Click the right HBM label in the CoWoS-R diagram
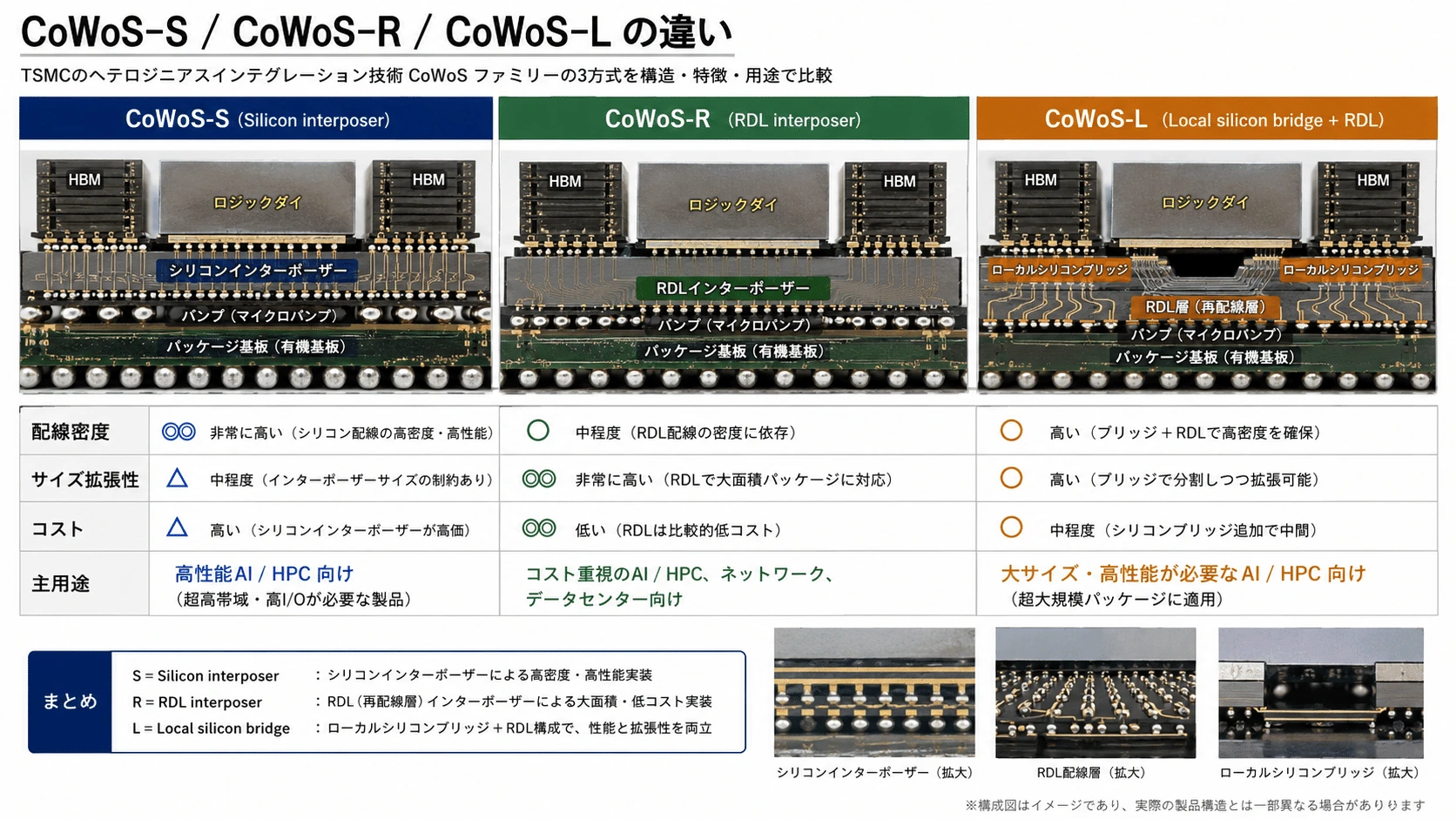The height and width of the screenshot is (819, 1456). click(x=900, y=182)
